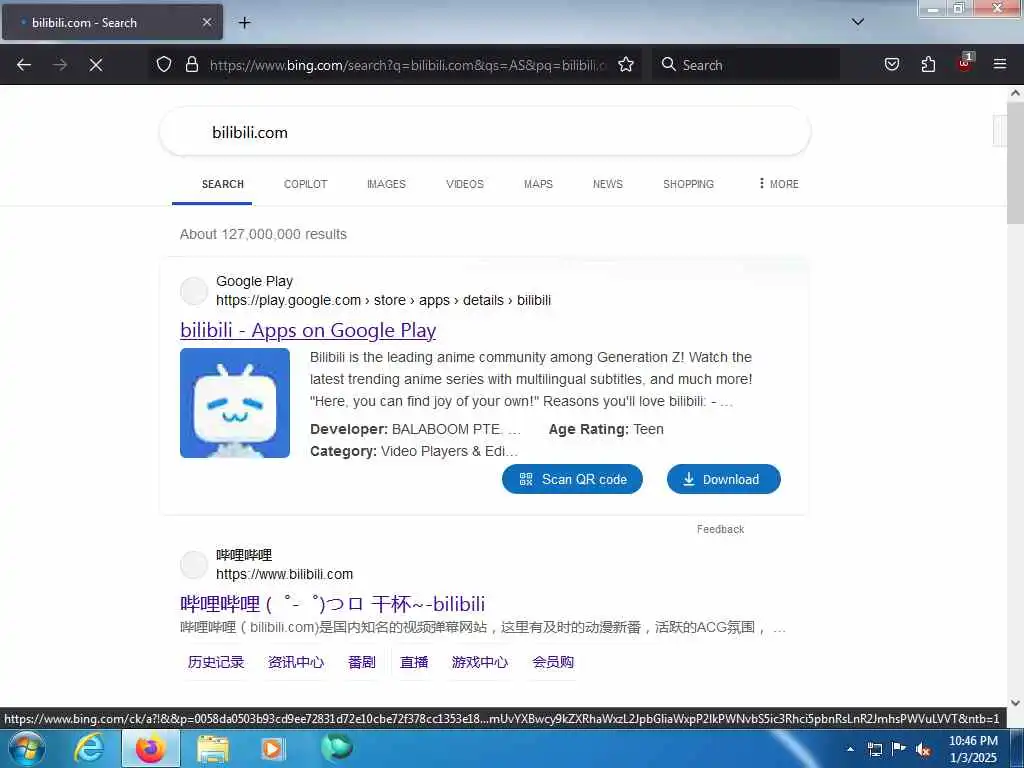Open the 会员购 sitelink

coord(553,662)
